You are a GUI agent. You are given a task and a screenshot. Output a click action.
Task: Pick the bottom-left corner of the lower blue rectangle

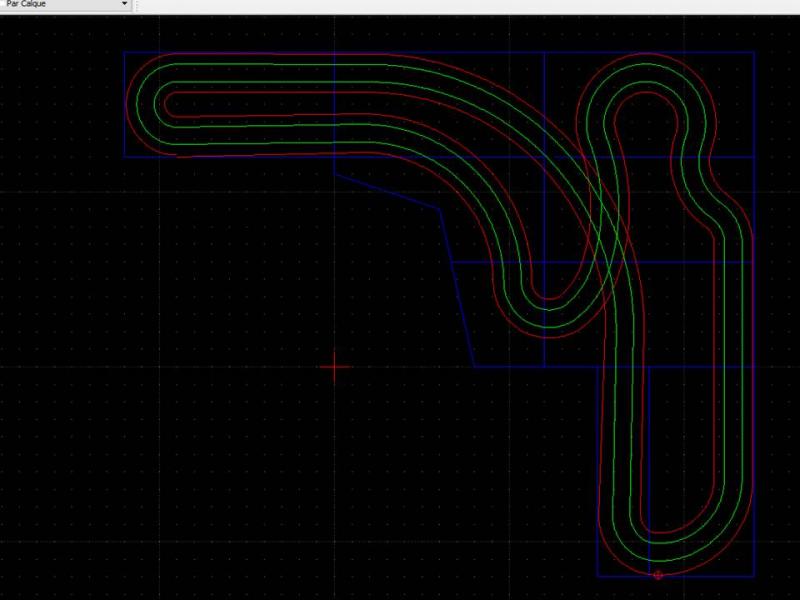point(598,576)
